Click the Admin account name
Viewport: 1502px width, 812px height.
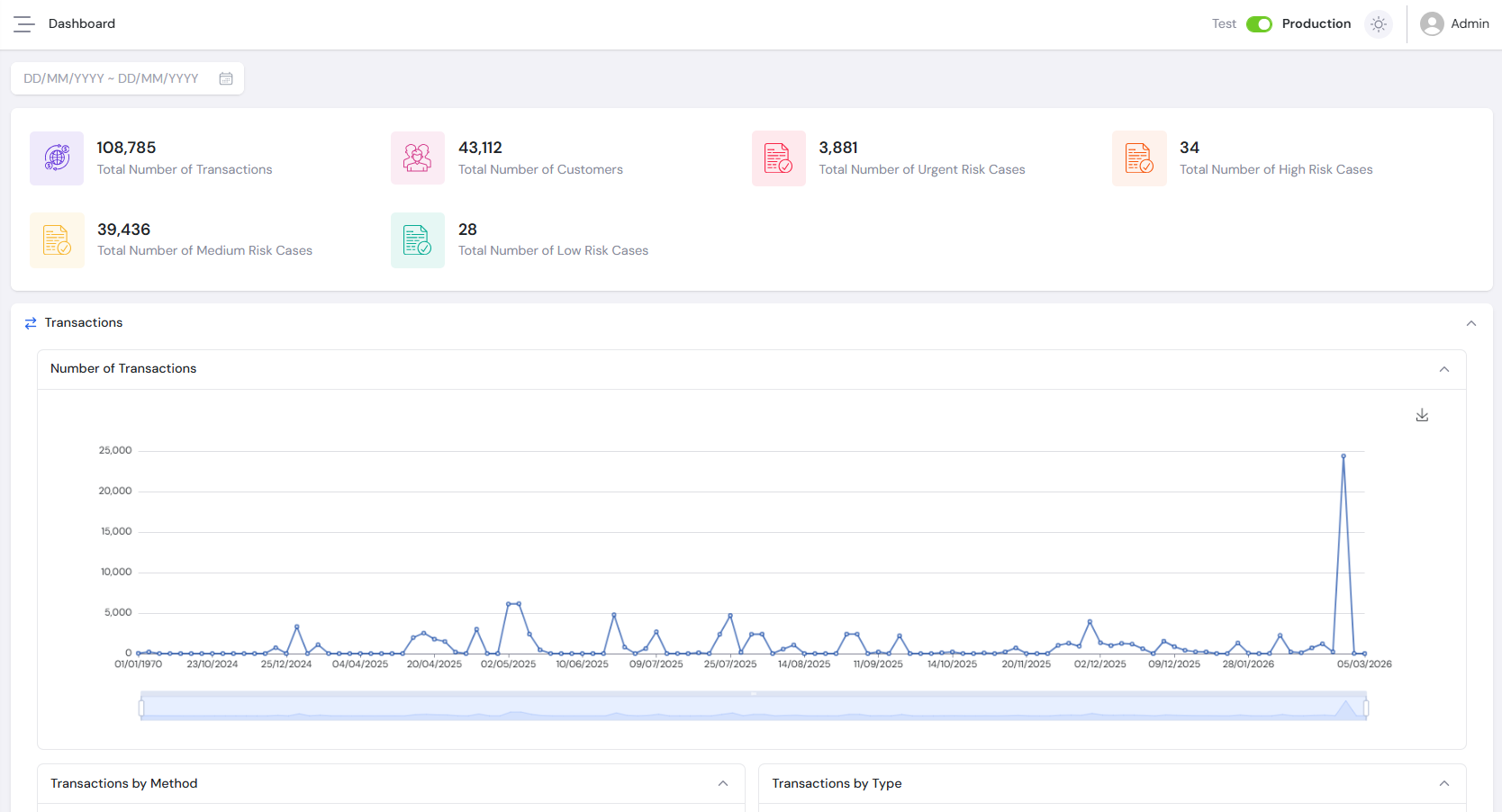(x=1470, y=23)
